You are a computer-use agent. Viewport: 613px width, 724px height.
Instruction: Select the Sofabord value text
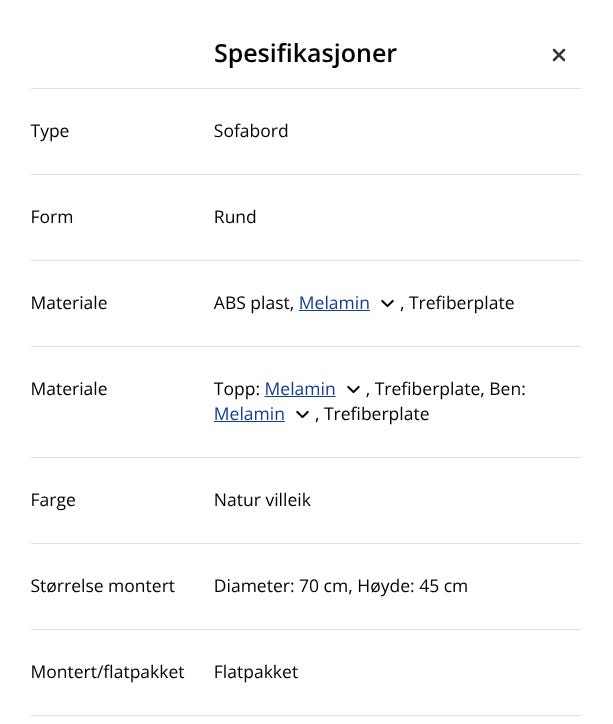(x=251, y=131)
